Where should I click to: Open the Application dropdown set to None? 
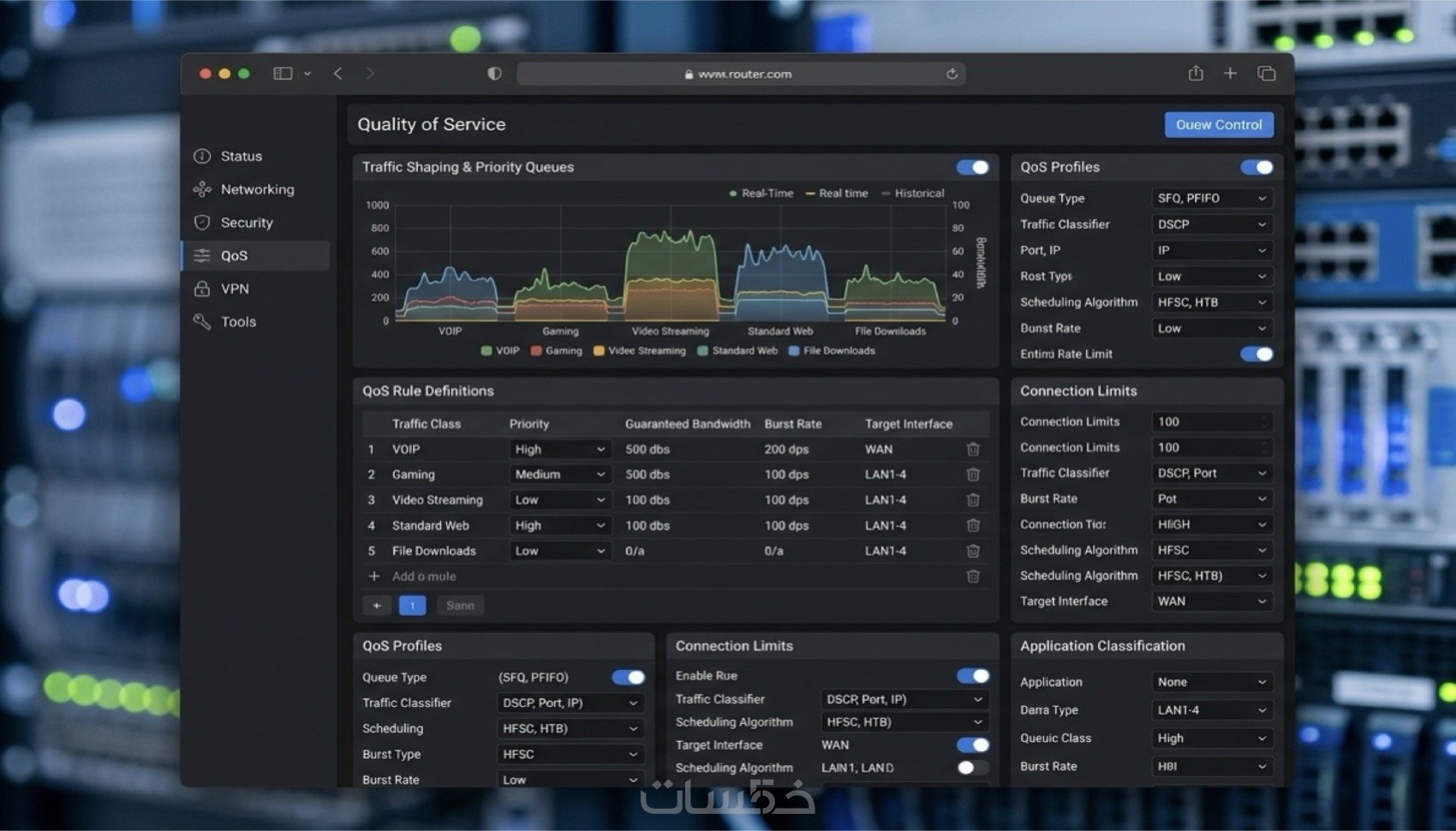tap(1212, 682)
